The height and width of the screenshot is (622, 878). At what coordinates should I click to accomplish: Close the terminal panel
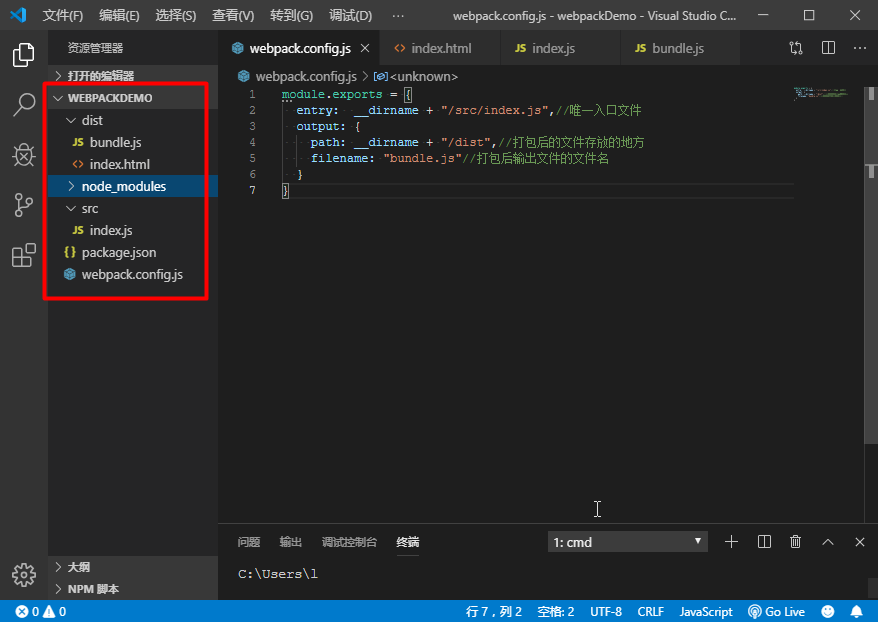click(x=860, y=541)
